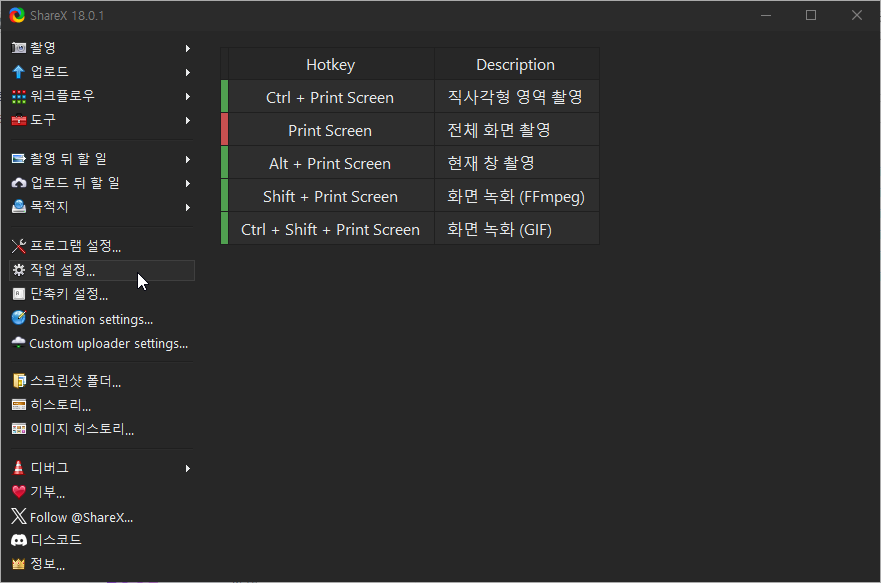This screenshot has width=881, height=583.
Task: Expand the 촬영 뒤 할 일 submenu arrow
Action: click(188, 160)
